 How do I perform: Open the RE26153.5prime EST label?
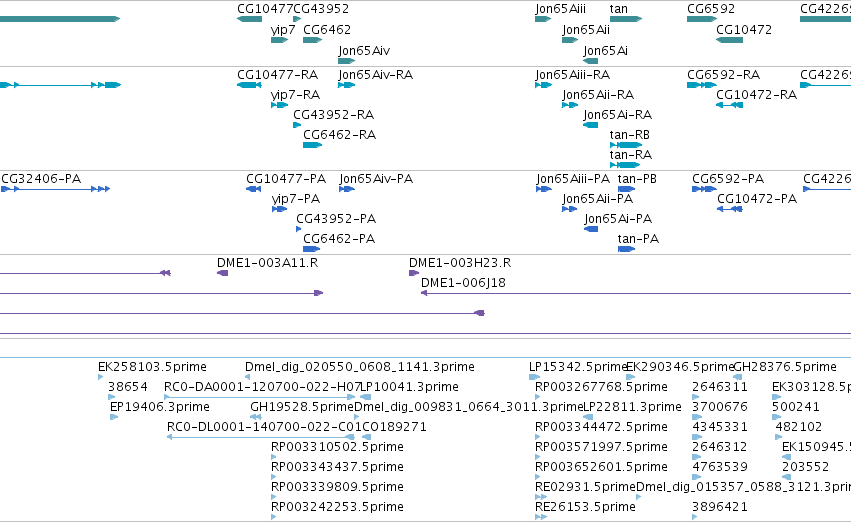tap(585, 507)
